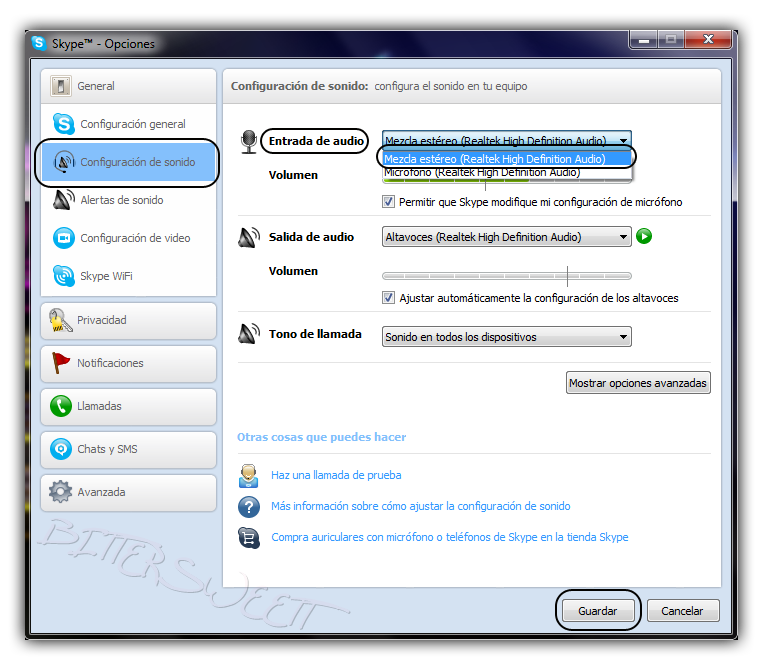This screenshot has height=671, width=766.
Task: Click the Skype WiFi signal icon
Action: point(64,276)
